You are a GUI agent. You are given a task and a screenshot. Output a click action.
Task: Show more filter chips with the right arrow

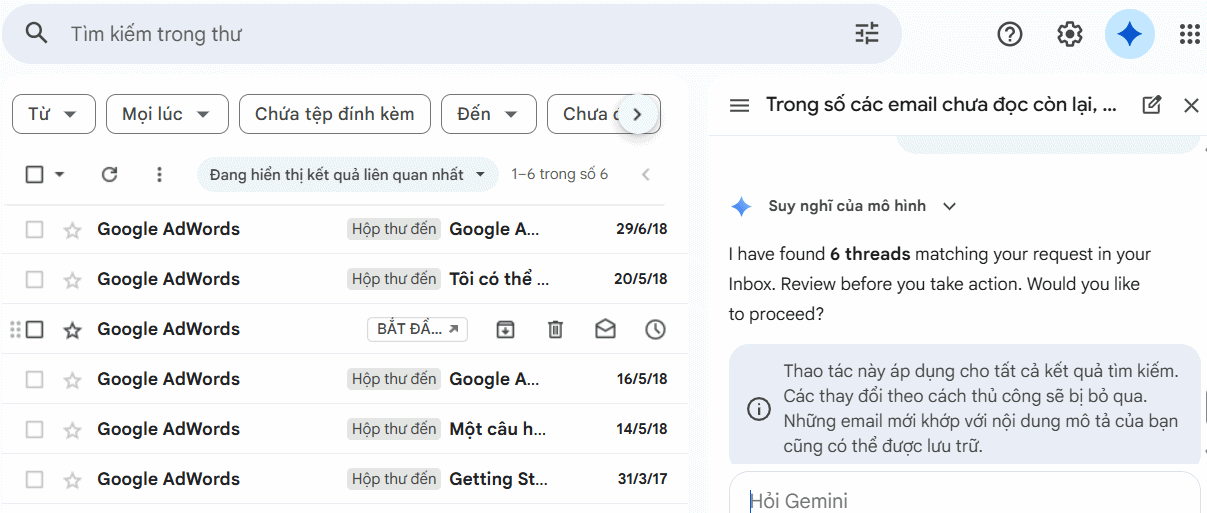[x=638, y=114]
